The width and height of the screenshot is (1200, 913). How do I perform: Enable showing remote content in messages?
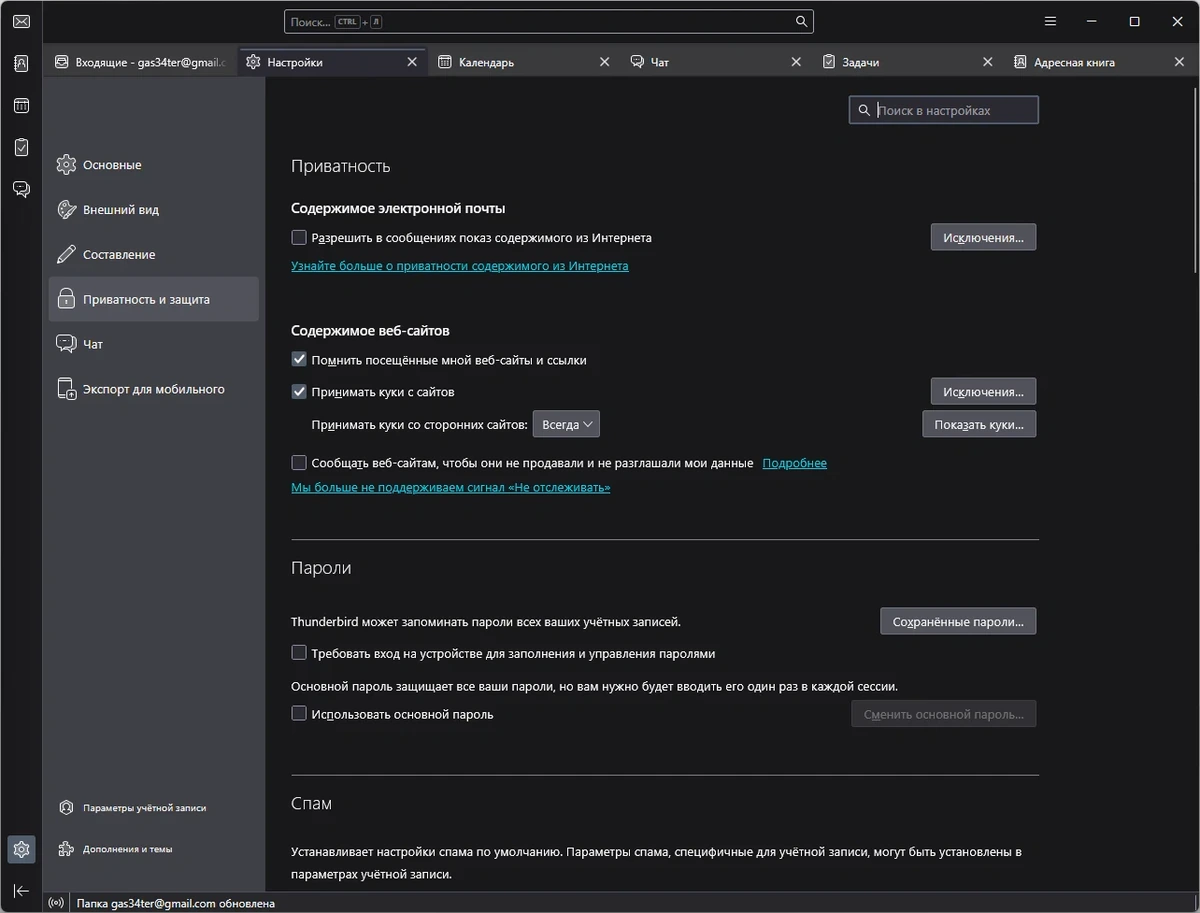coord(299,238)
